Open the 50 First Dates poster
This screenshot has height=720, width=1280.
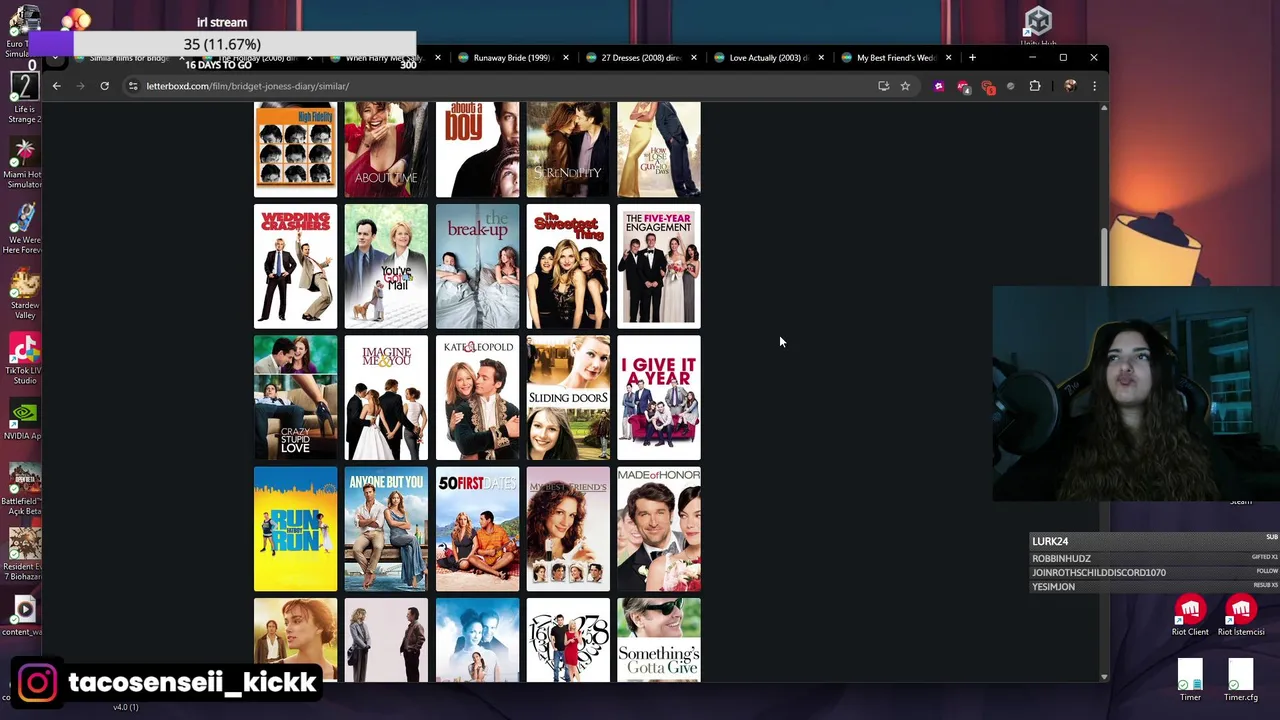coord(477,529)
